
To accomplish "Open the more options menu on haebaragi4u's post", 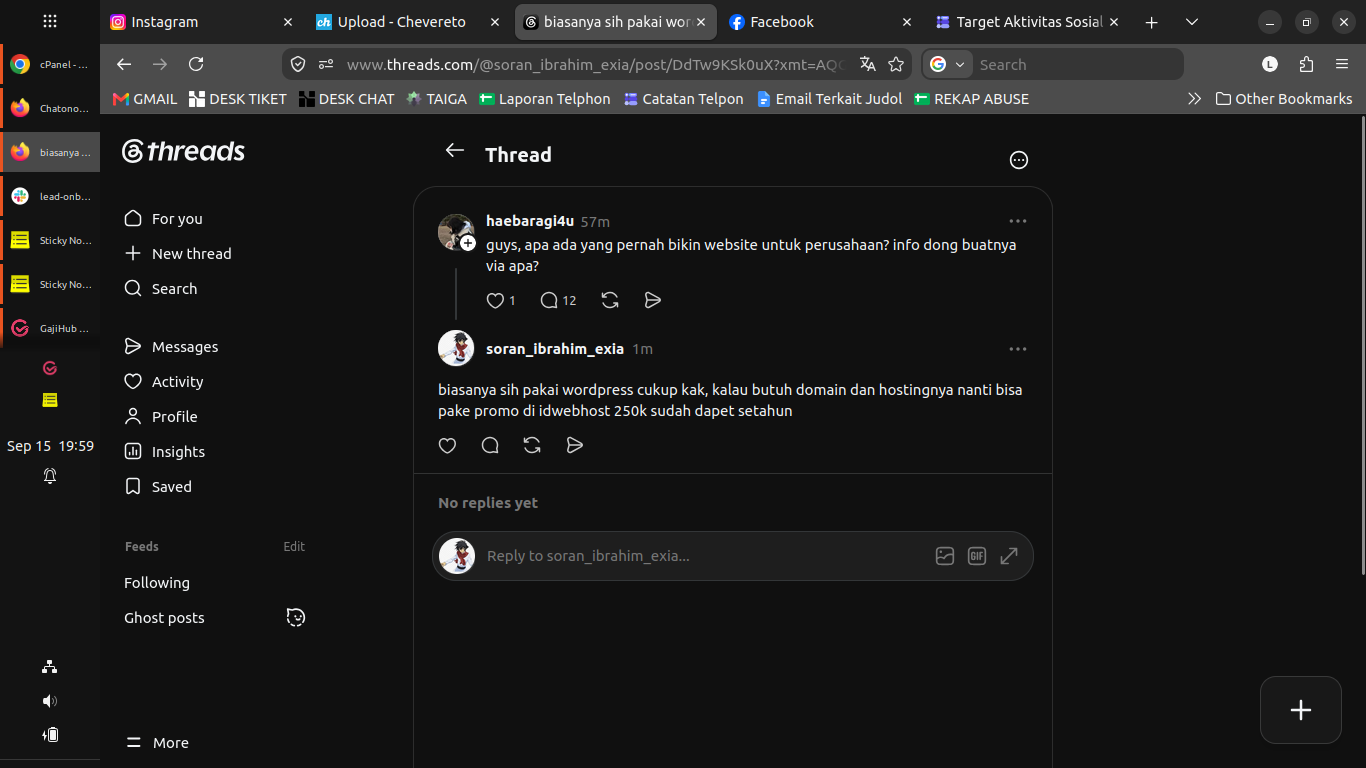I will point(1018,221).
